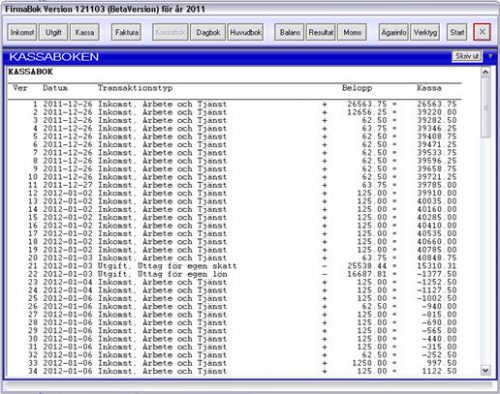500x394 pixels.
Task: Show the Resultat report
Action: coord(321,33)
